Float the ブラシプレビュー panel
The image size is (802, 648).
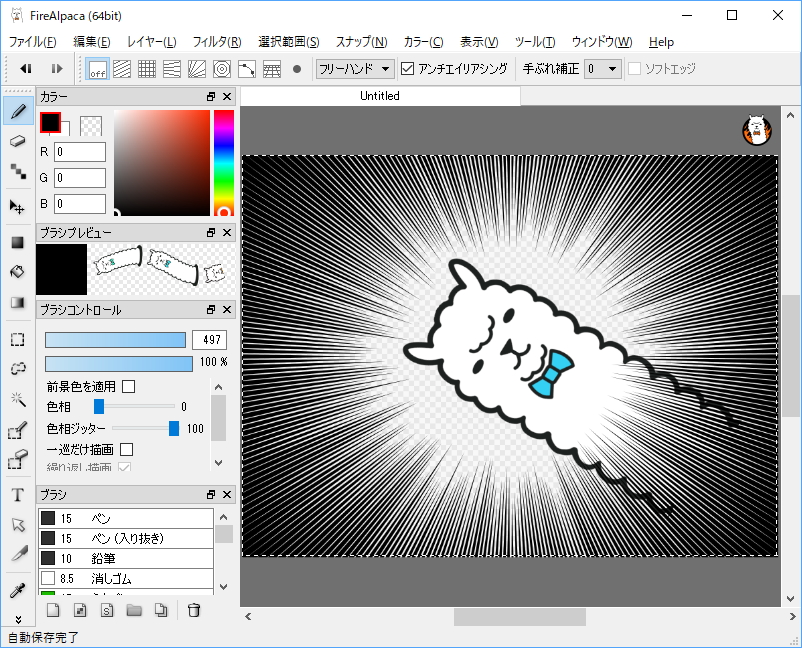pos(211,233)
